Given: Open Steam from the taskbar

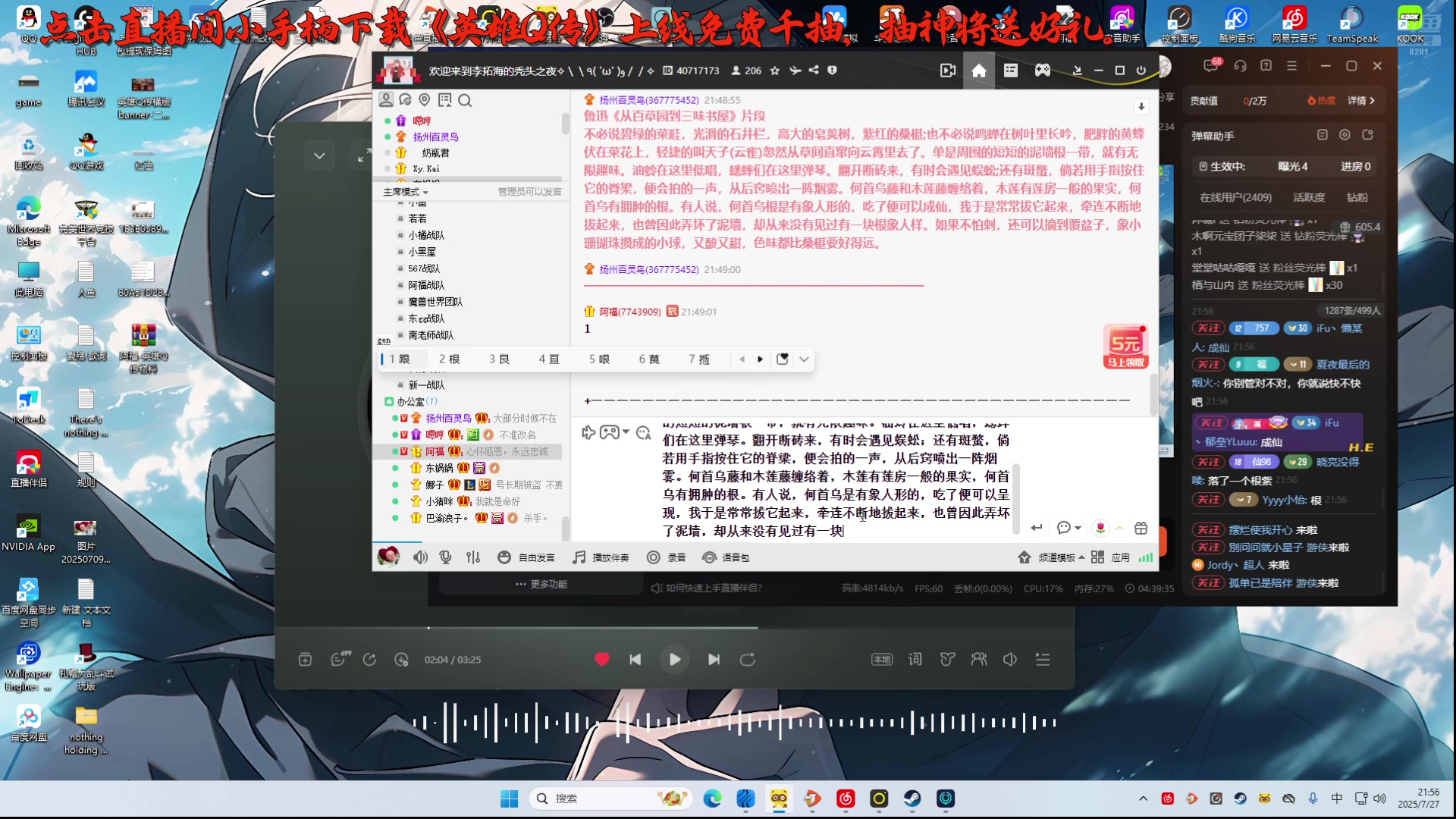Looking at the screenshot, I should point(912,799).
